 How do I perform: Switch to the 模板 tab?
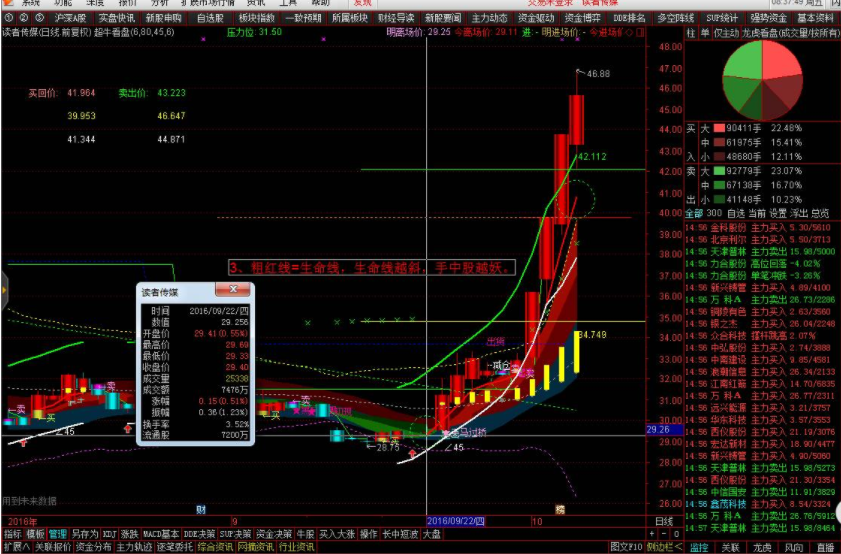coord(35,534)
